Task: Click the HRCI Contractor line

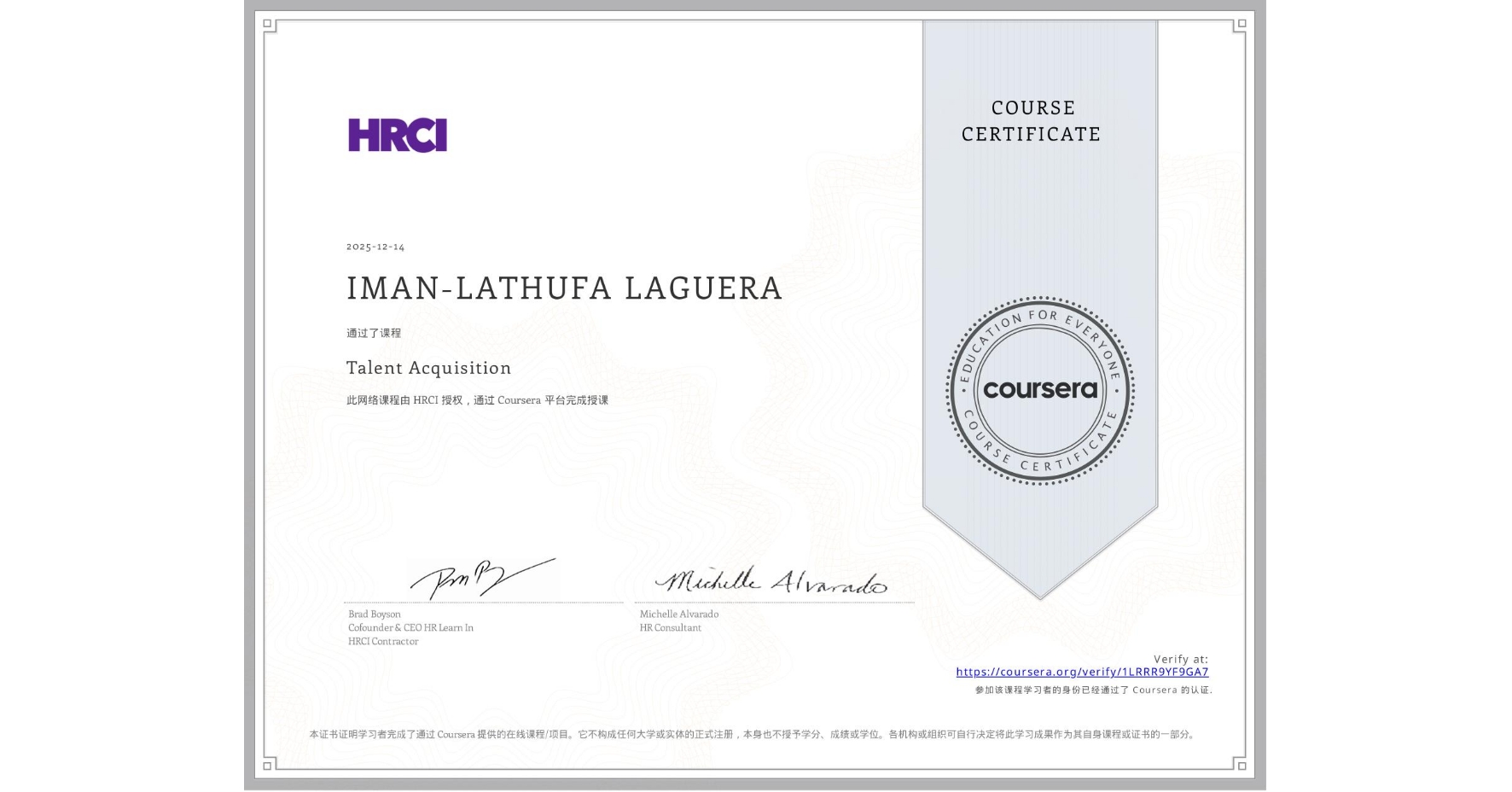Action: click(383, 641)
